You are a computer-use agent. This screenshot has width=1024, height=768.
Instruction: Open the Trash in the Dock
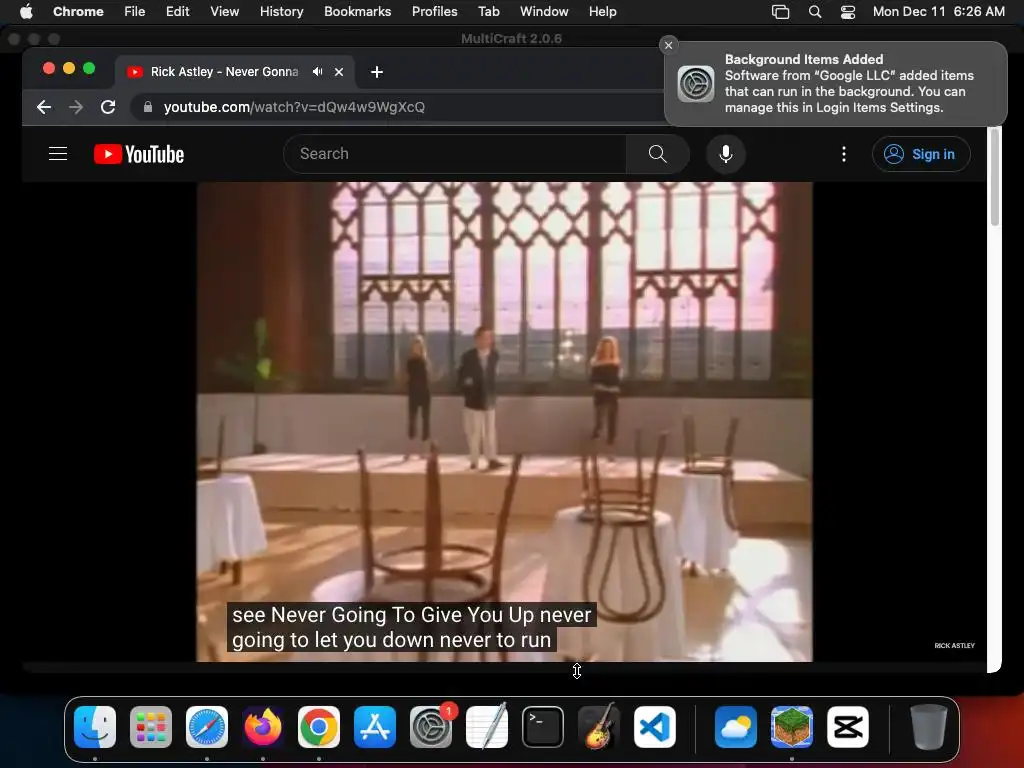point(928,727)
